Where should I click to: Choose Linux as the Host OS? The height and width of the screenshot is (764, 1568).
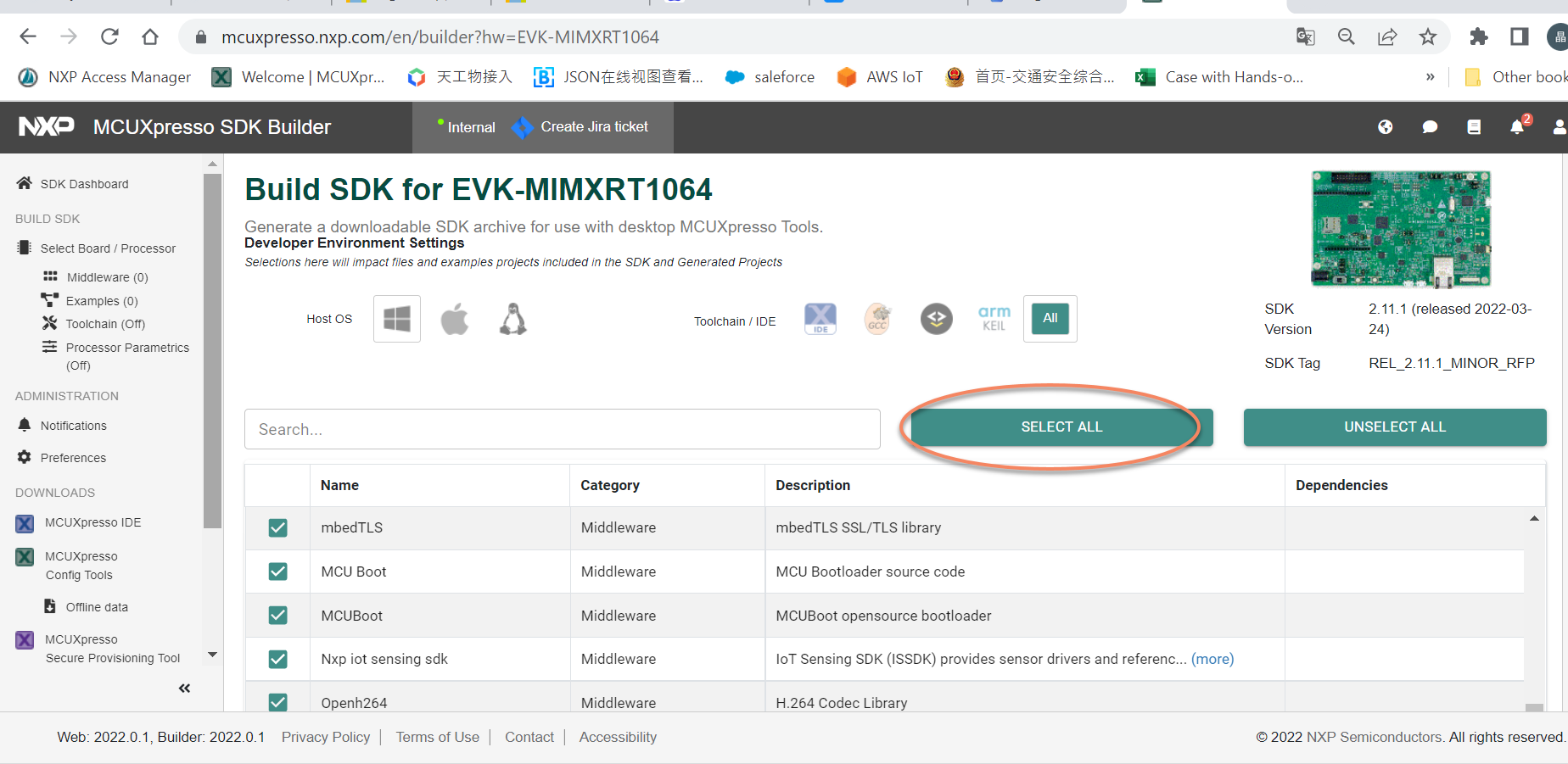tap(512, 319)
